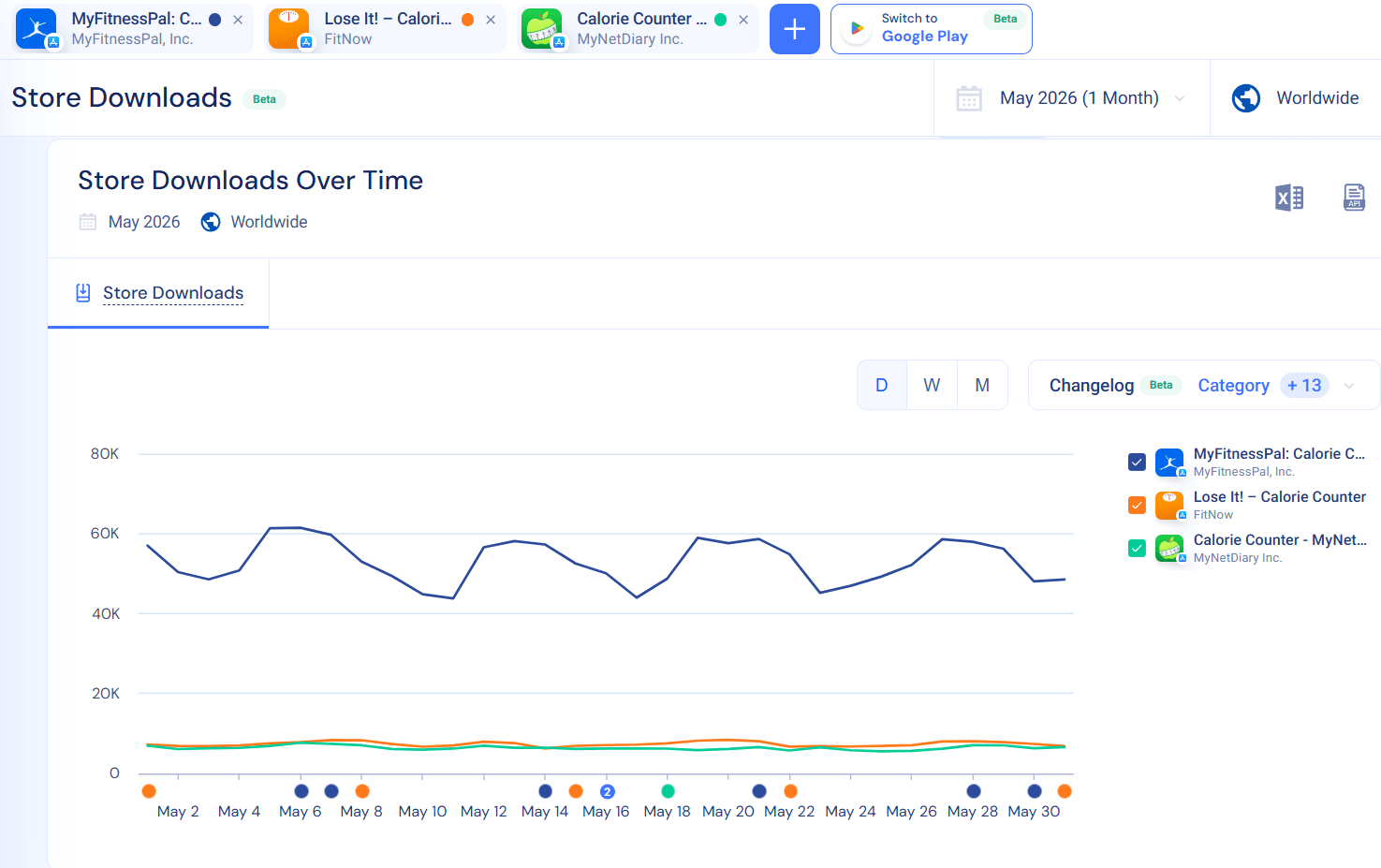Click the small calendar icon under the chart title

tap(88, 222)
